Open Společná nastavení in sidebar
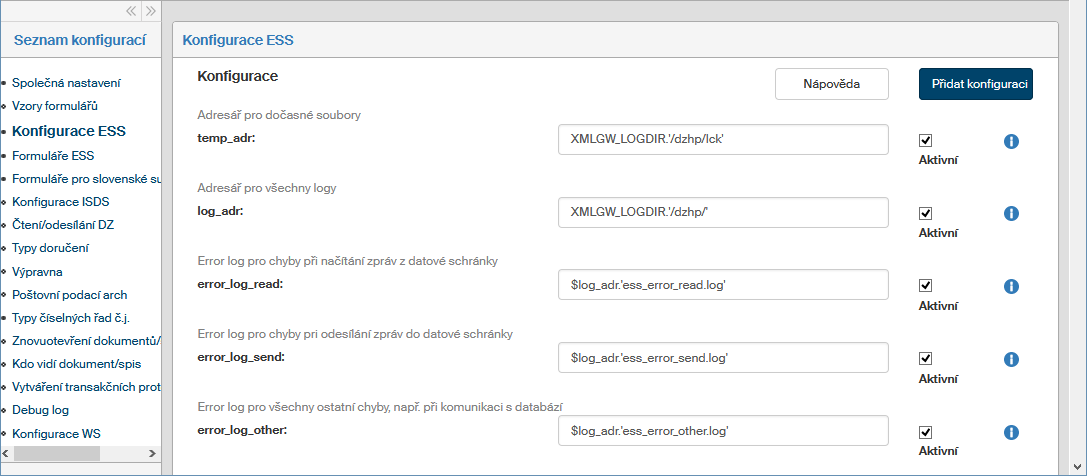 66,82
